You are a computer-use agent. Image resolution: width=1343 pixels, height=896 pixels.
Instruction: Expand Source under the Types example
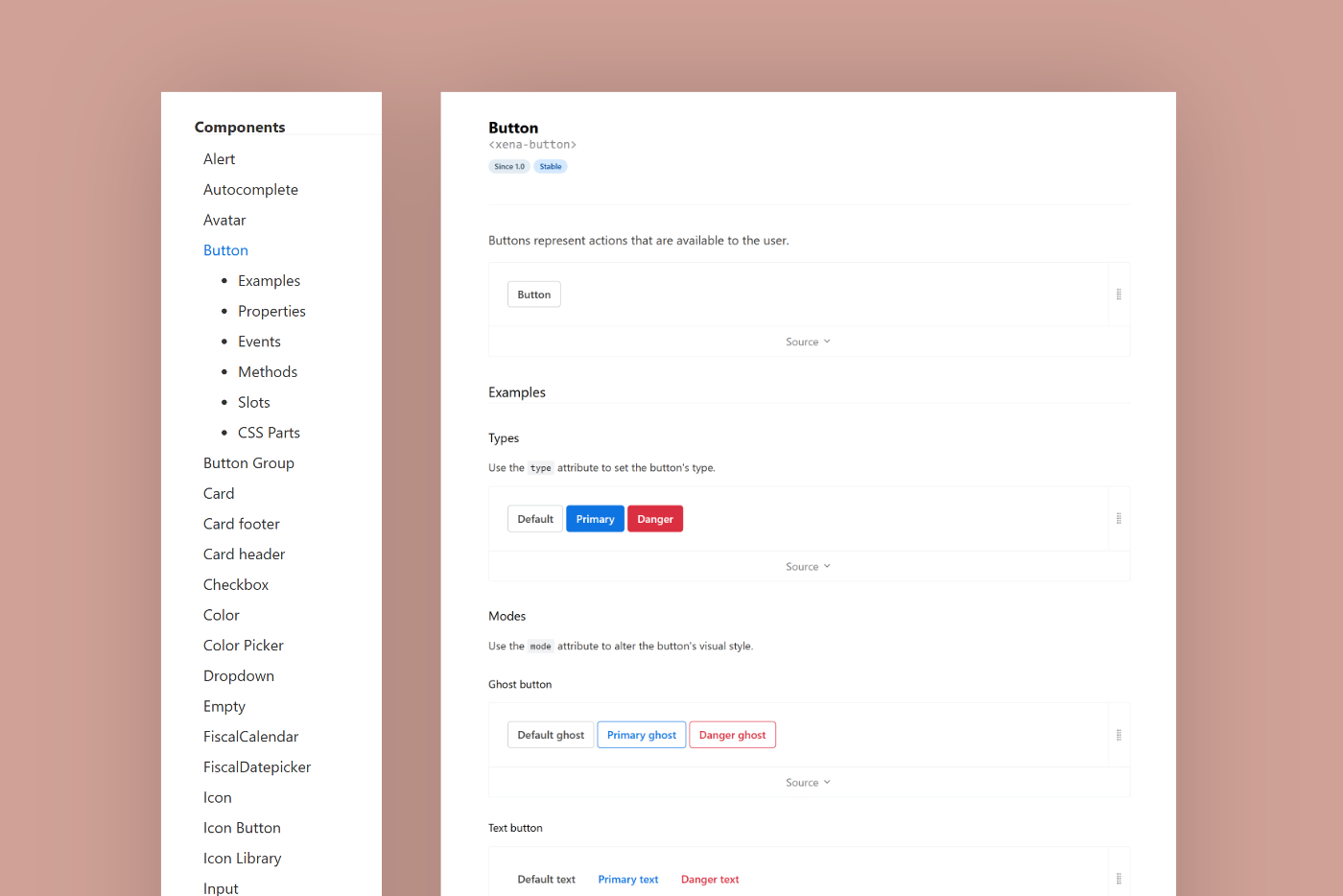tap(808, 567)
